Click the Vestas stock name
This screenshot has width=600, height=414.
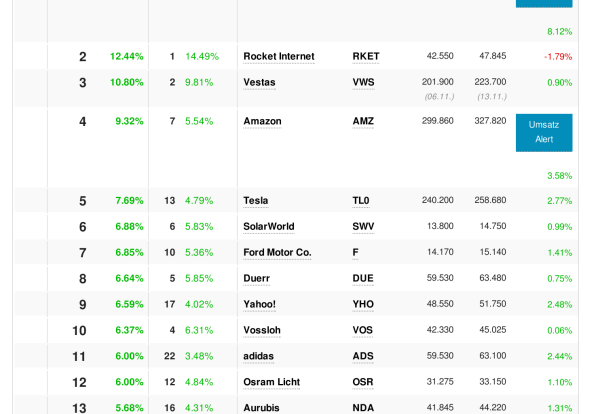tap(260, 82)
